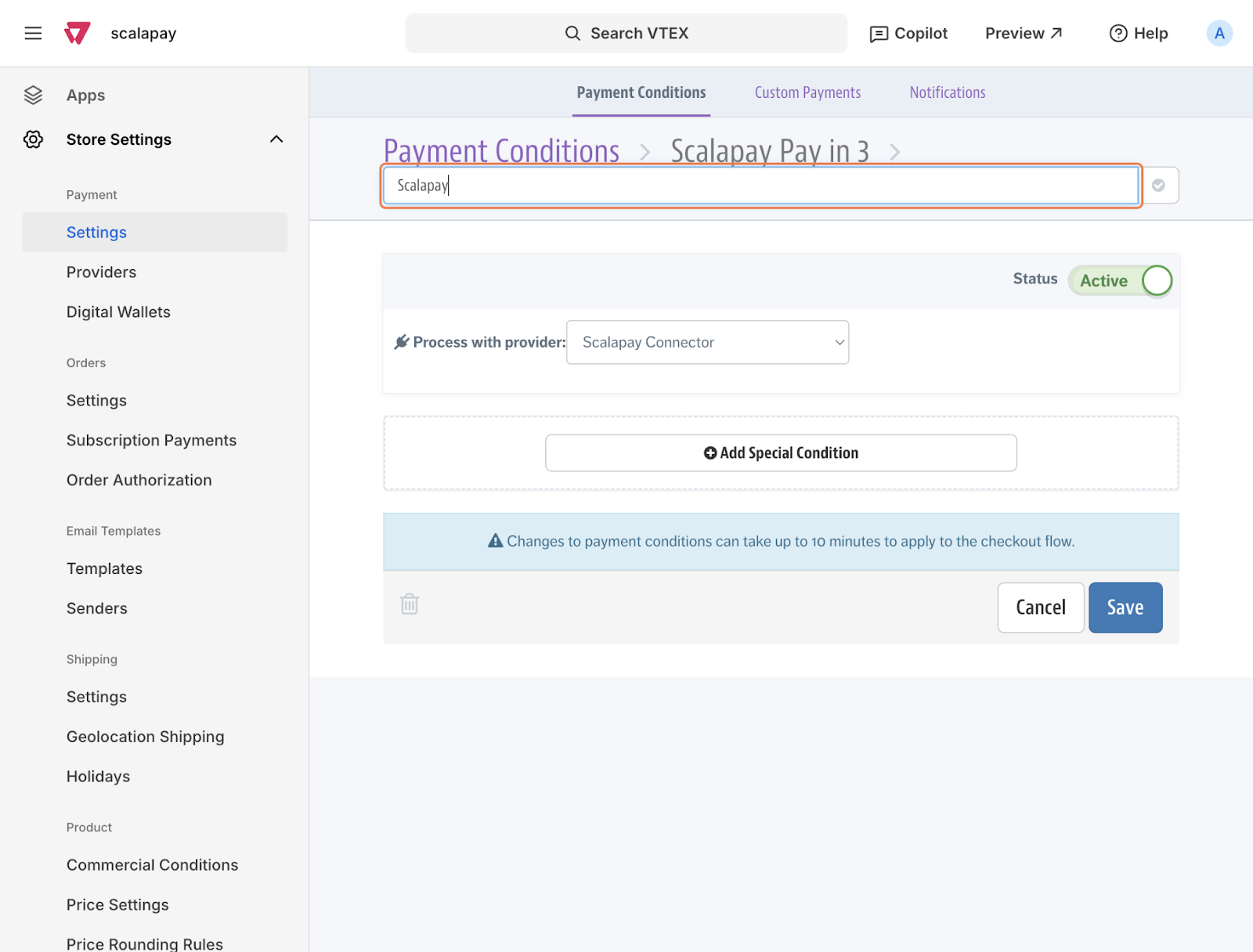Open Providers in the sidebar
This screenshot has width=1253, height=952.
101,272
